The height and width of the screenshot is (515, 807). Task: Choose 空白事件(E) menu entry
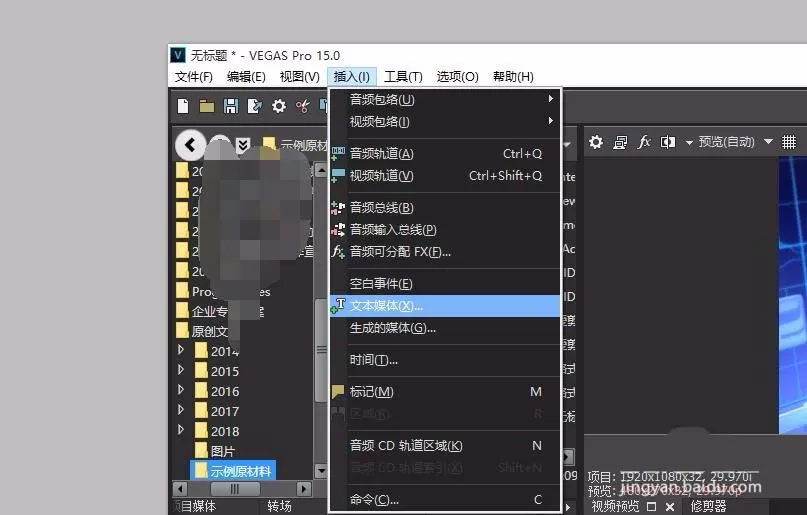point(445,283)
